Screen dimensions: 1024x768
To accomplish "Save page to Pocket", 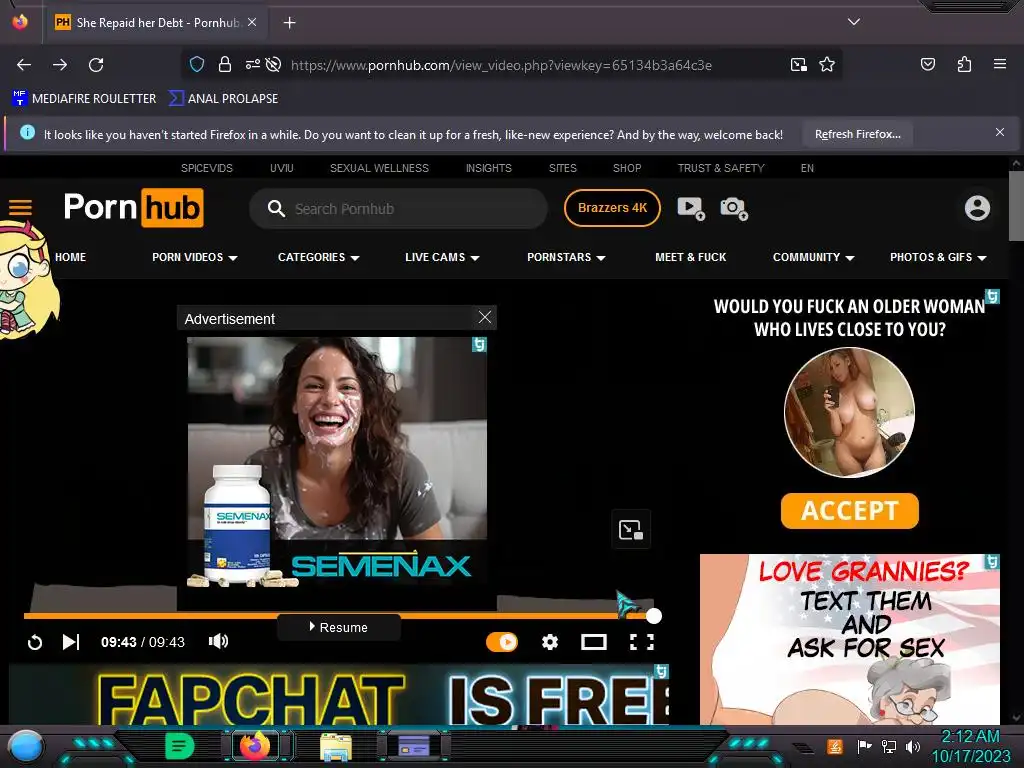I will pos(927,64).
